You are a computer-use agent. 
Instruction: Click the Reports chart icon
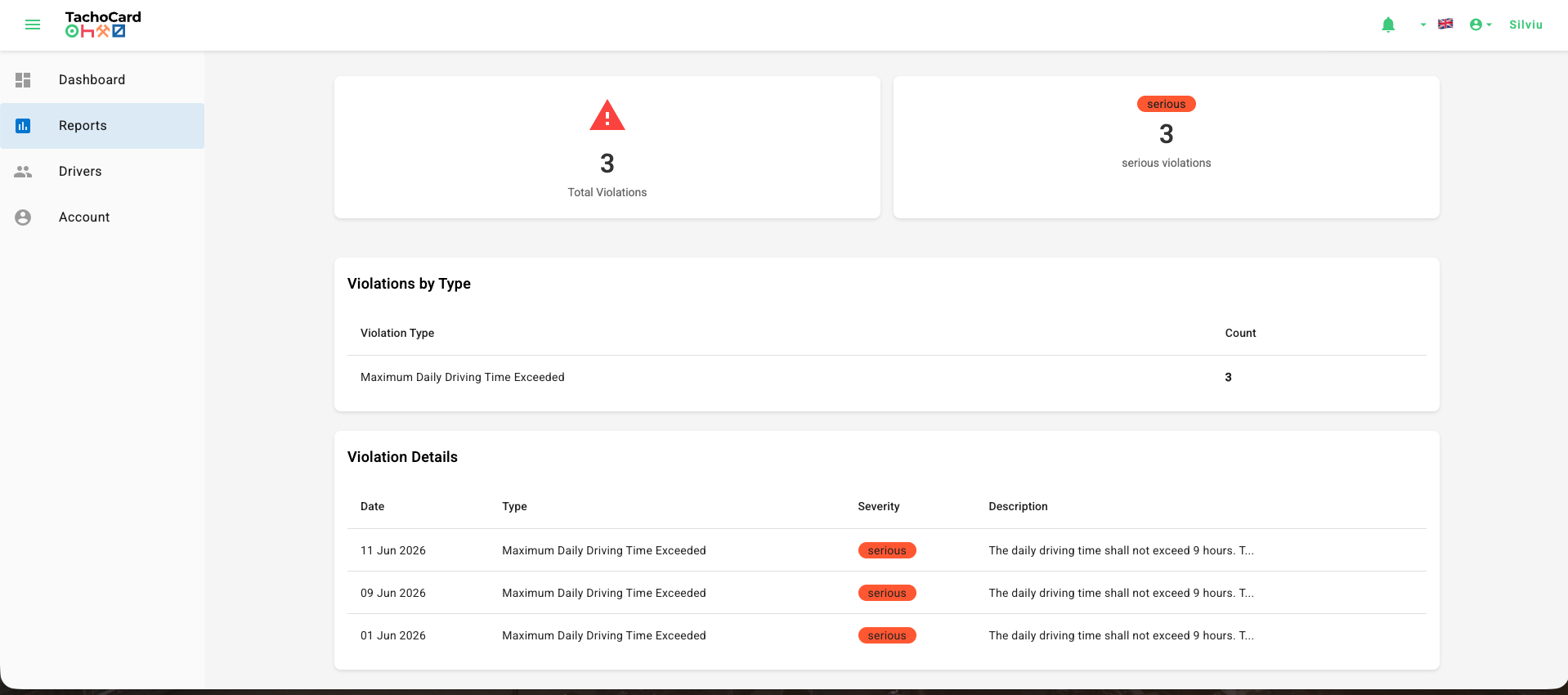point(23,126)
